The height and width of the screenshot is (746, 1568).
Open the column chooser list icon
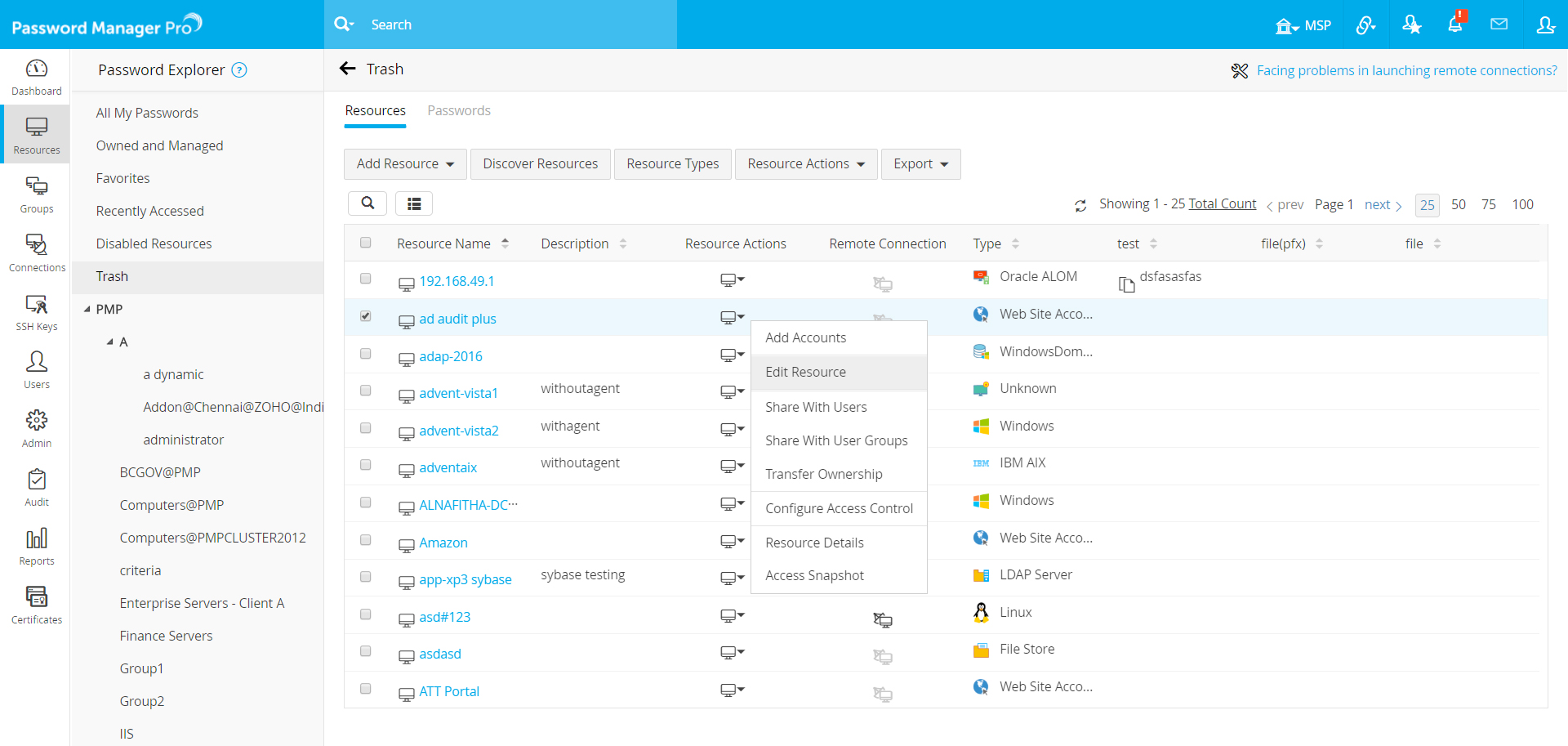(414, 203)
